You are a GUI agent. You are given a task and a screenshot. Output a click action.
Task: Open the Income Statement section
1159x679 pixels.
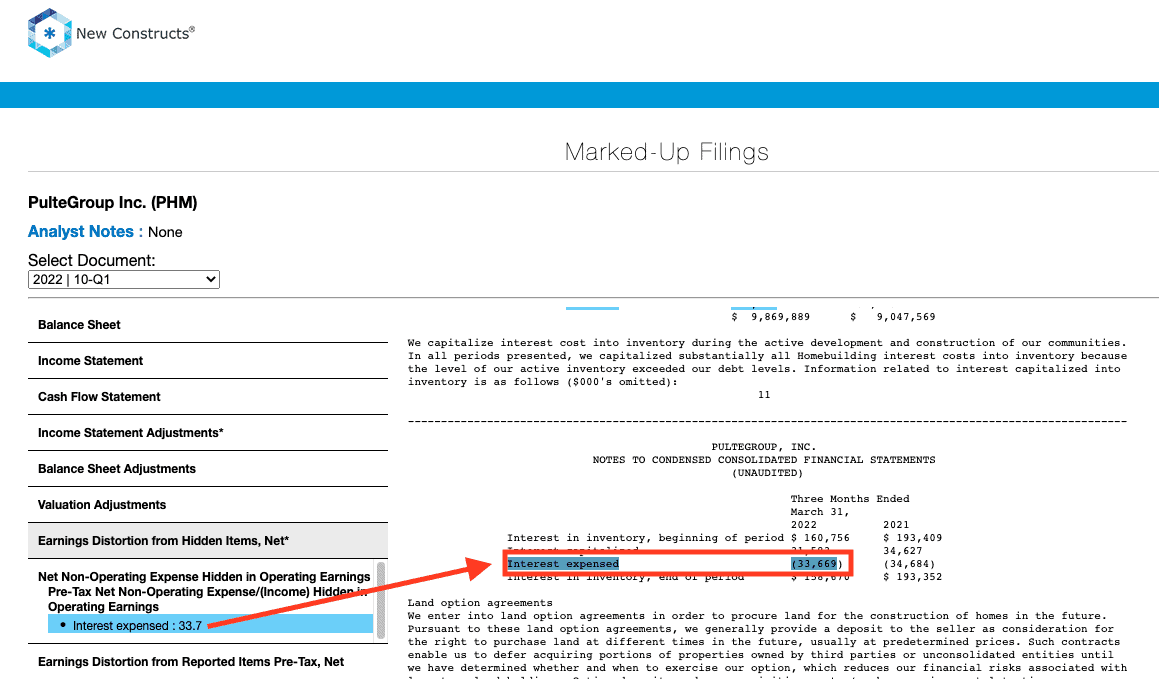coord(208,361)
